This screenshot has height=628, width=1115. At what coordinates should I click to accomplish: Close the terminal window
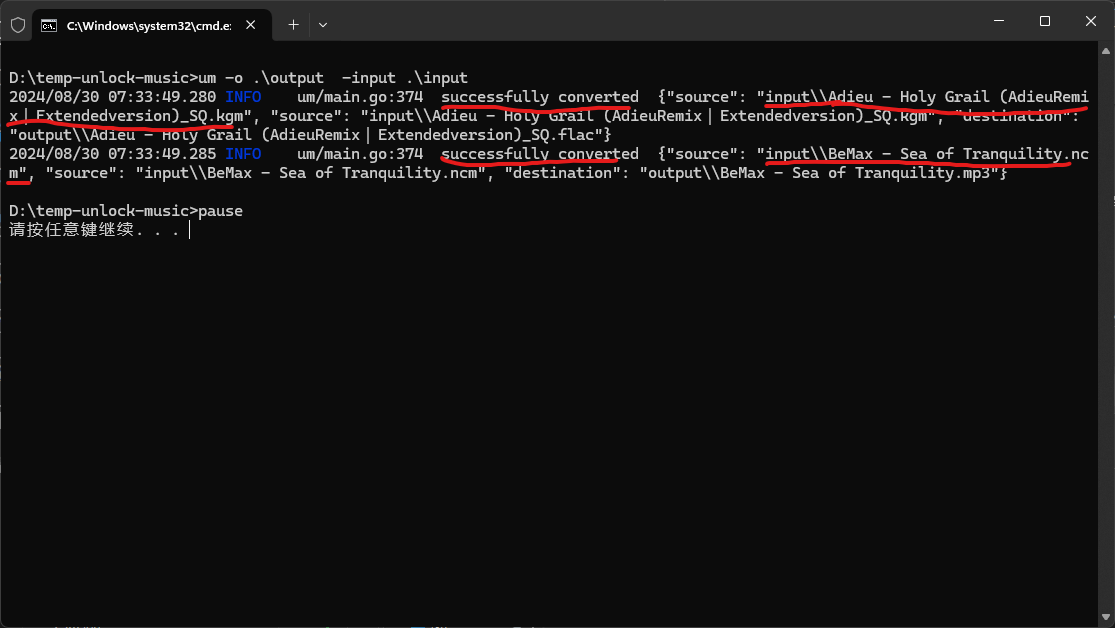(1091, 21)
